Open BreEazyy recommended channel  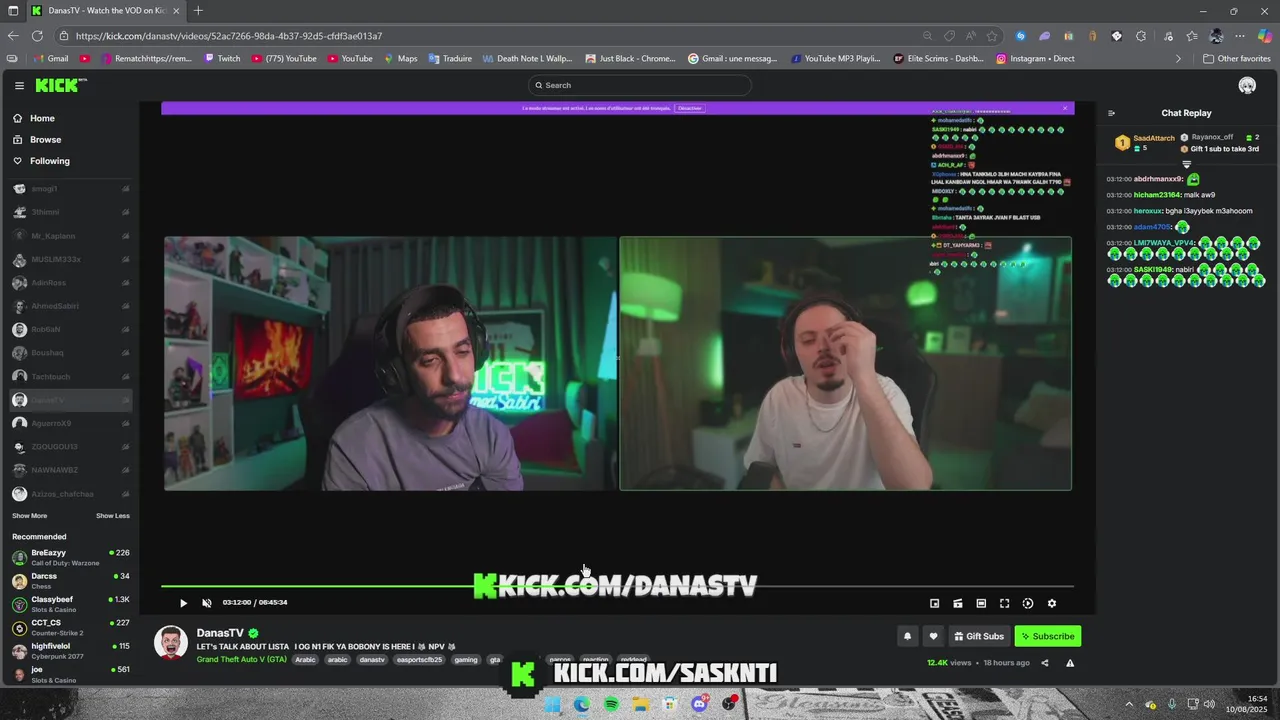click(70, 557)
